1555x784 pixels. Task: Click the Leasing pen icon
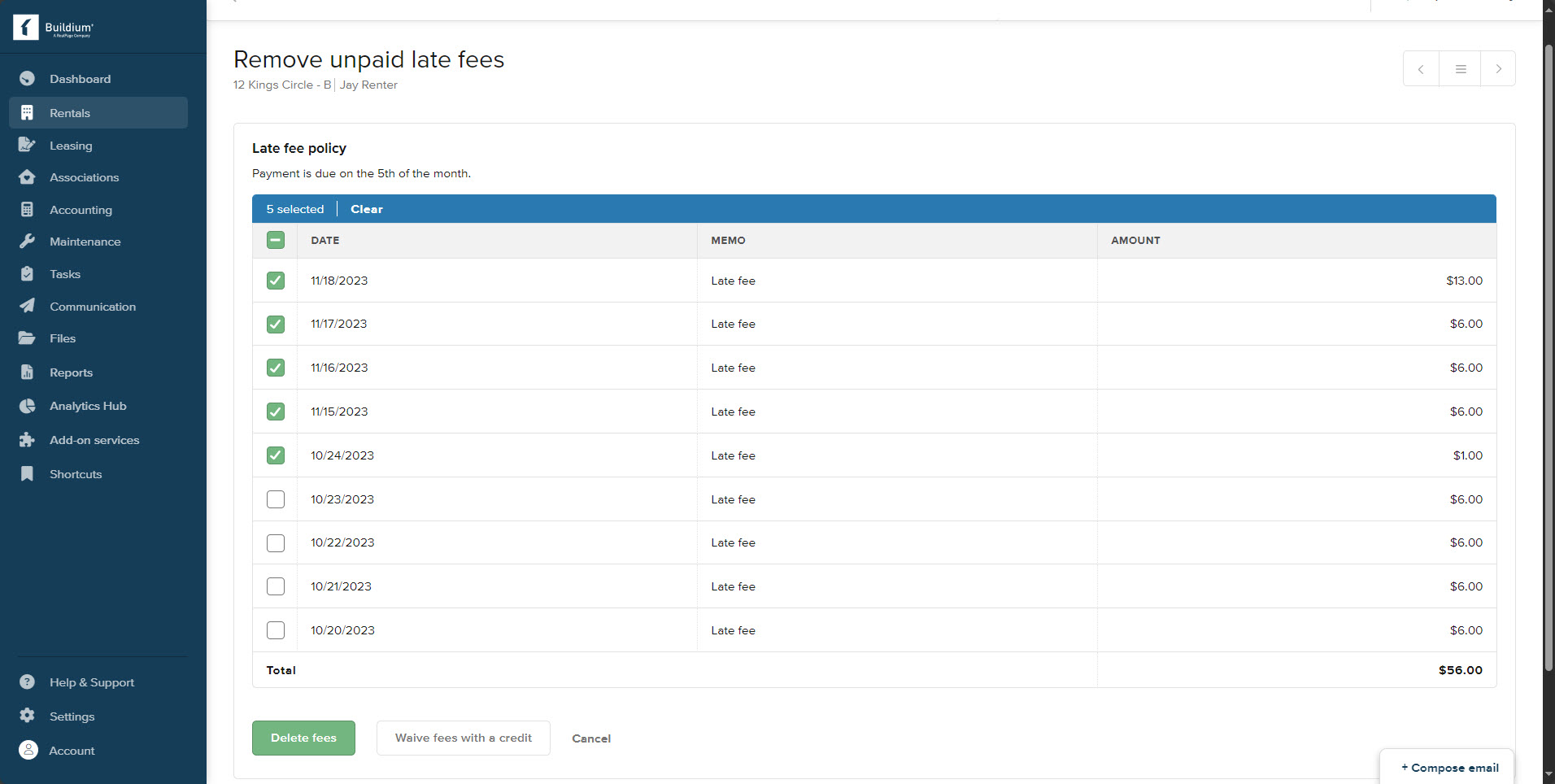(27, 146)
